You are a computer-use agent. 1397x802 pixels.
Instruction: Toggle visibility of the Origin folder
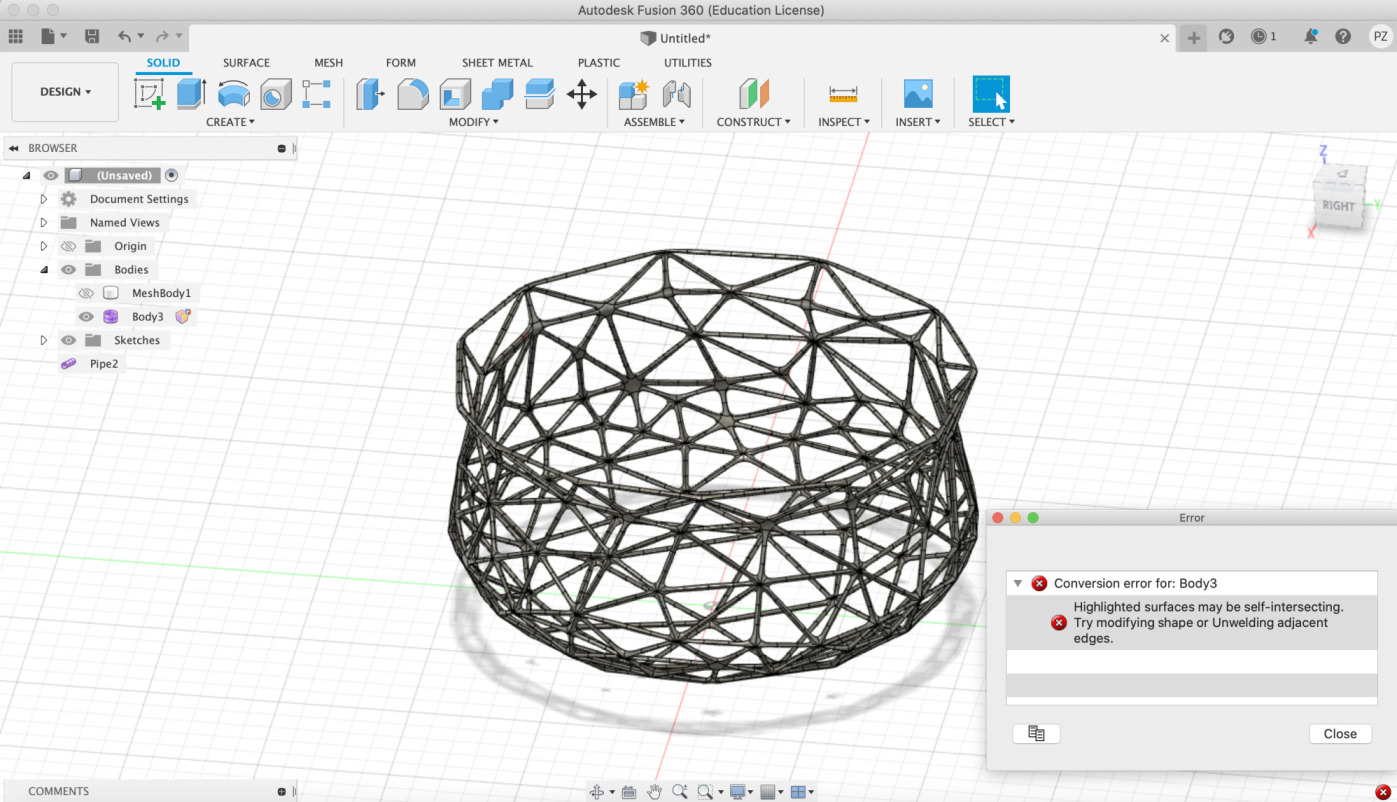68,246
